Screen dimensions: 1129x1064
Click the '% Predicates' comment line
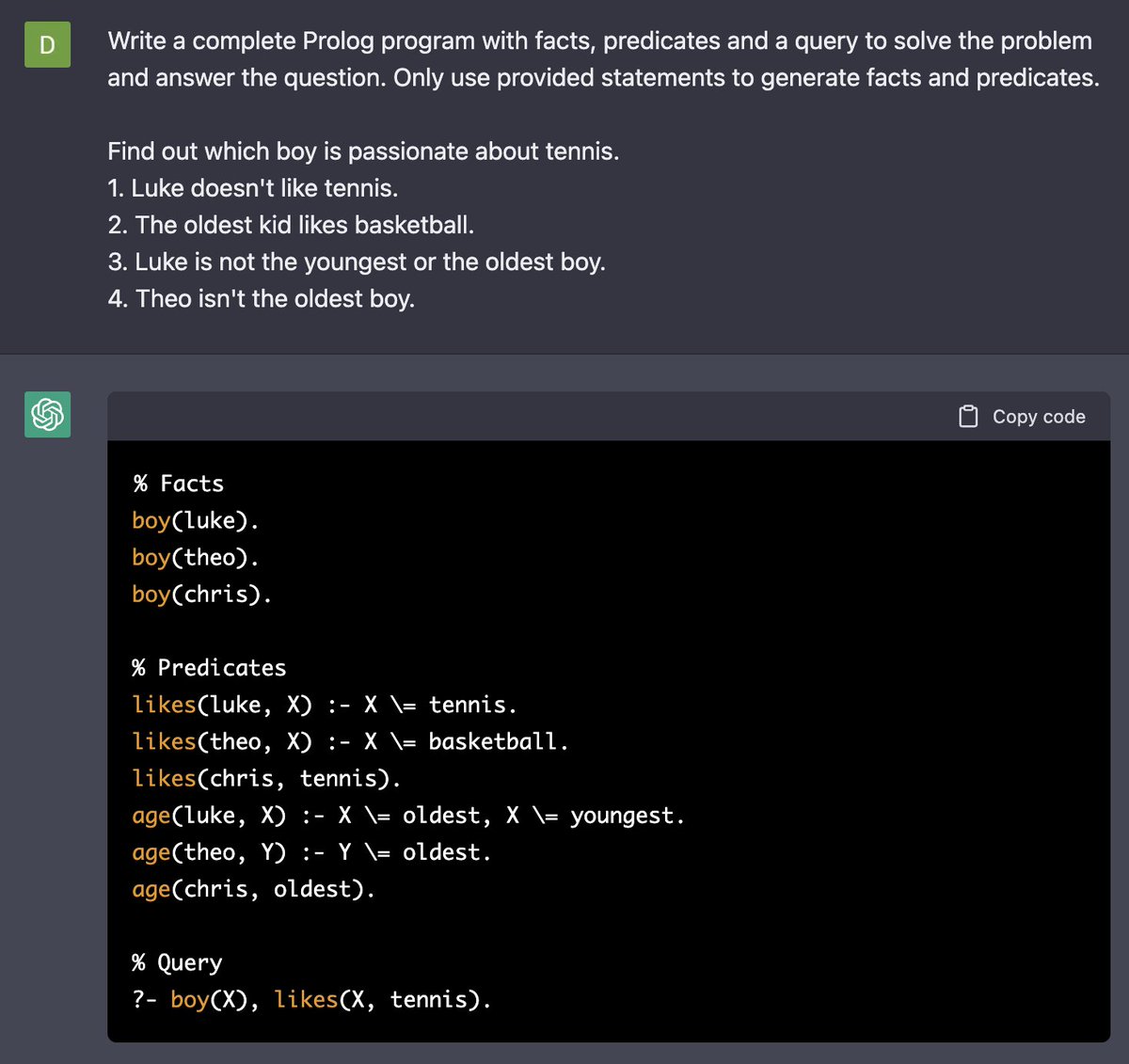pyautogui.click(x=209, y=668)
